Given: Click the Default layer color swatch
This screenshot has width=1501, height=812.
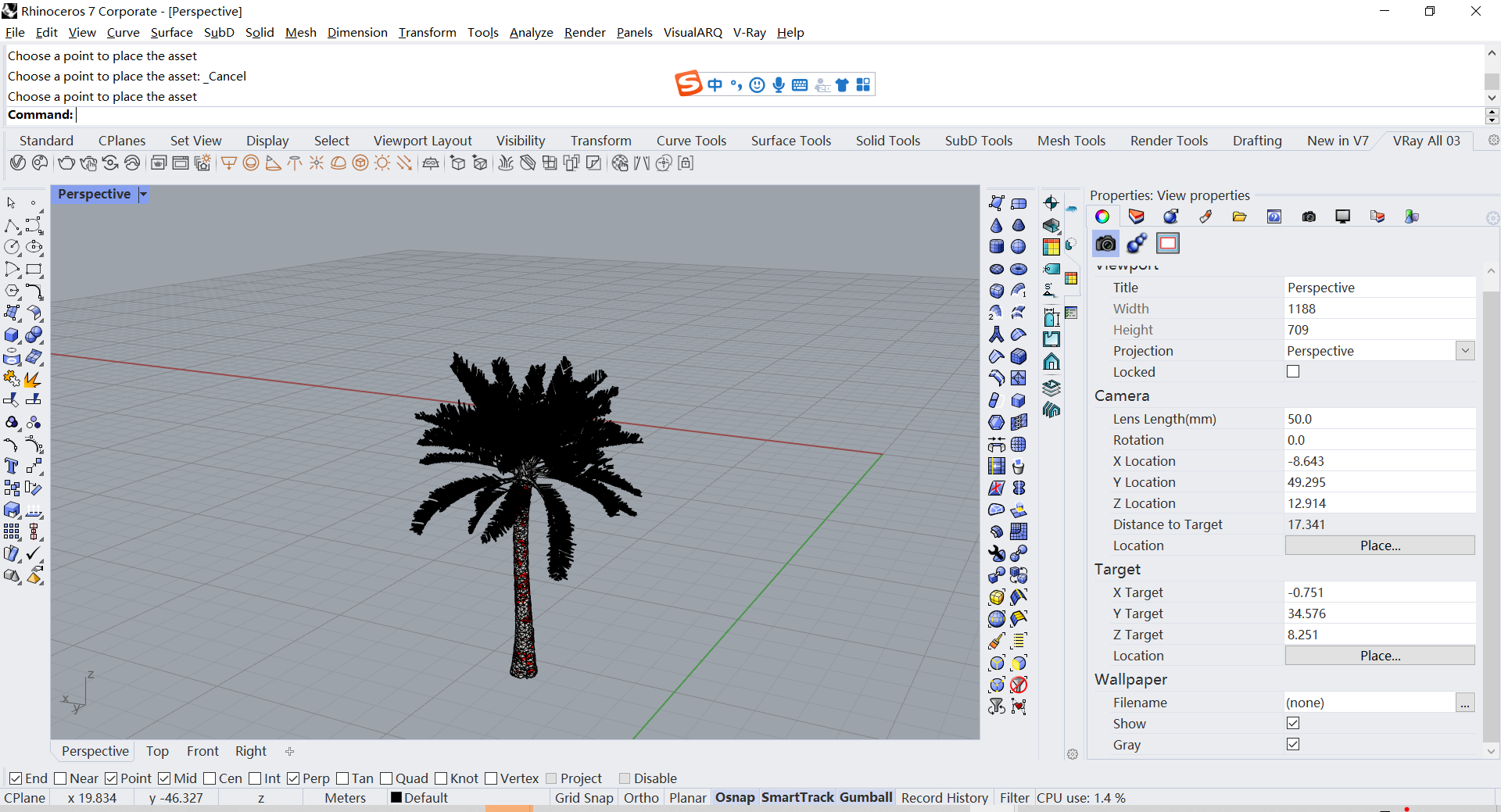Looking at the screenshot, I should (396, 798).
